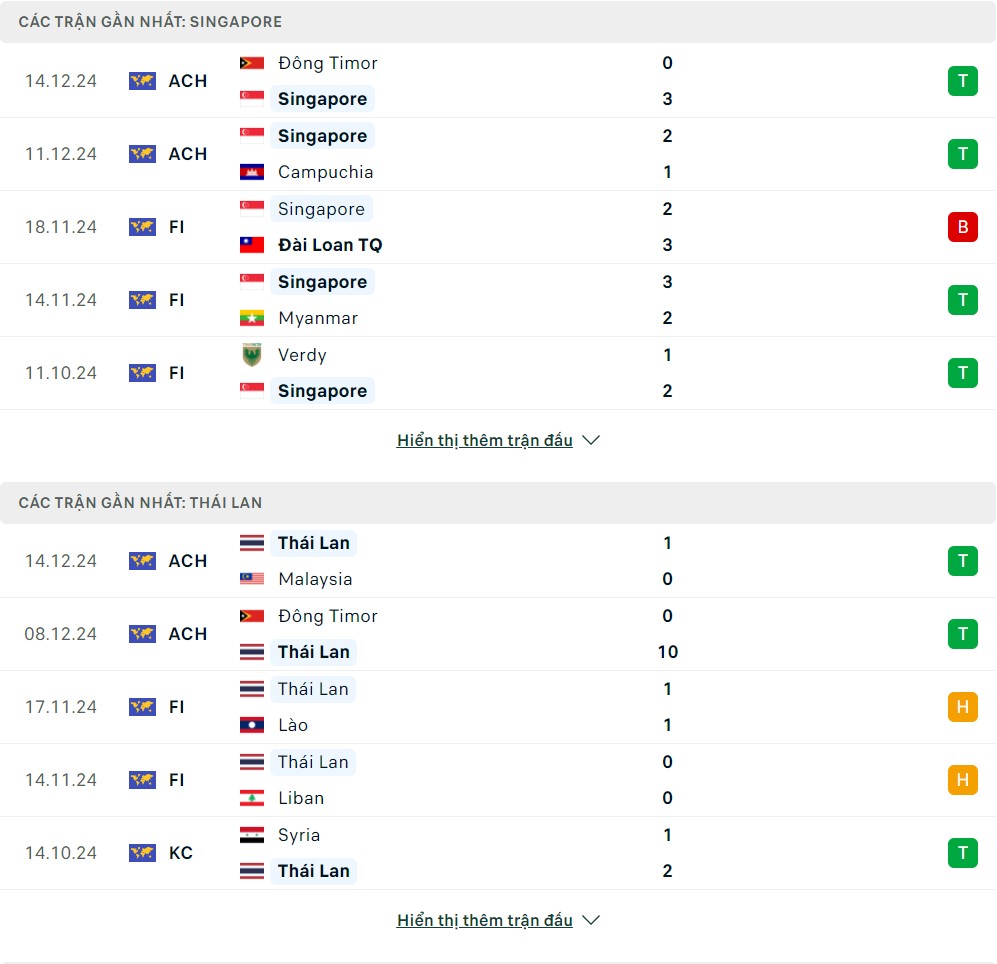Click the Liban flag icon
The height and width of the screenshot is (964, 997).
tap(252, 798)
